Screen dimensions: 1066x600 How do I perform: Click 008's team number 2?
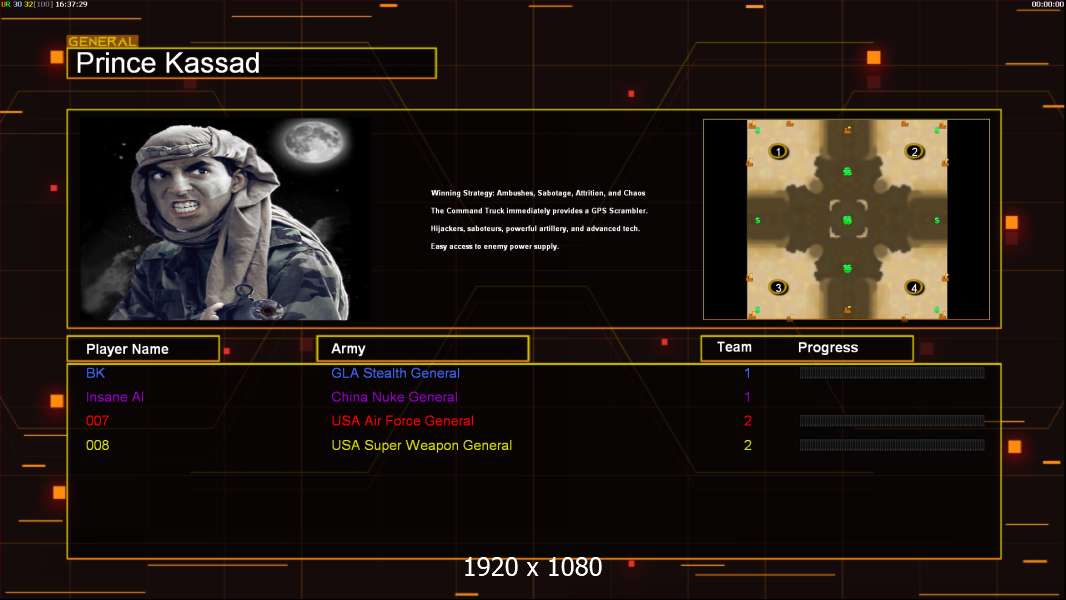748,445
